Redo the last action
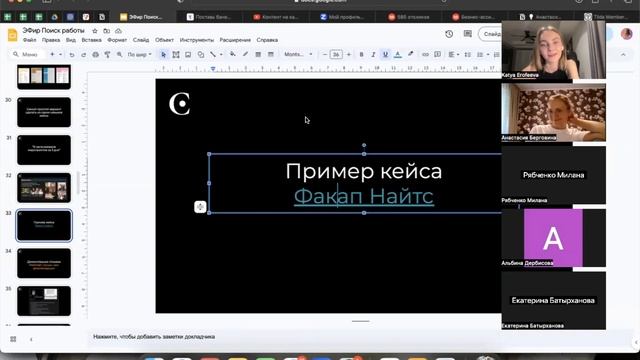The image size is (640, 360). pos(83,54)
